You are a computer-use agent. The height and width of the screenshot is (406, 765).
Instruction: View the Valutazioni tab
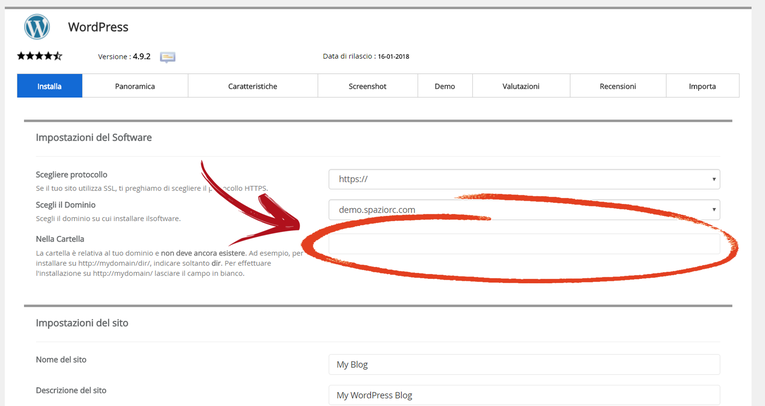521,86
